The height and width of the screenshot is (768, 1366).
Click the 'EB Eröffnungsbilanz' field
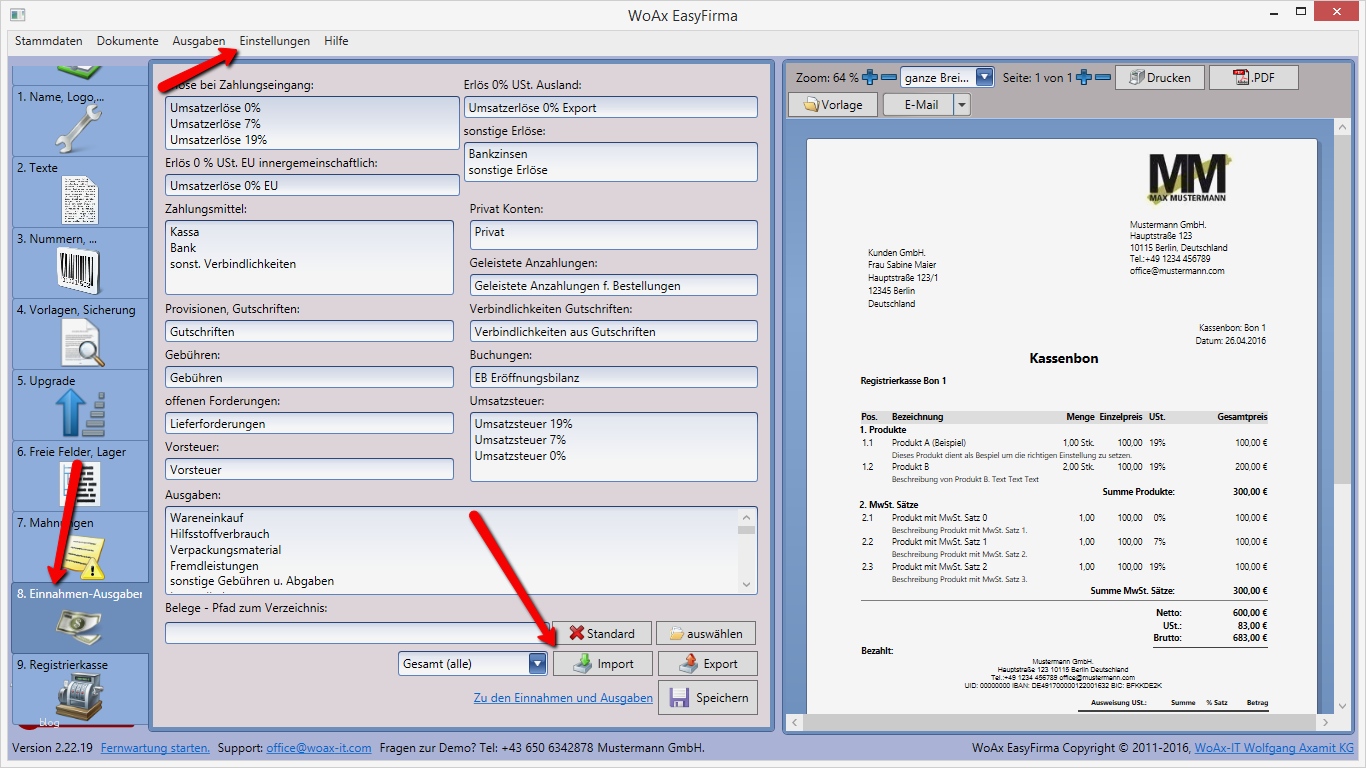click(614, 377)
